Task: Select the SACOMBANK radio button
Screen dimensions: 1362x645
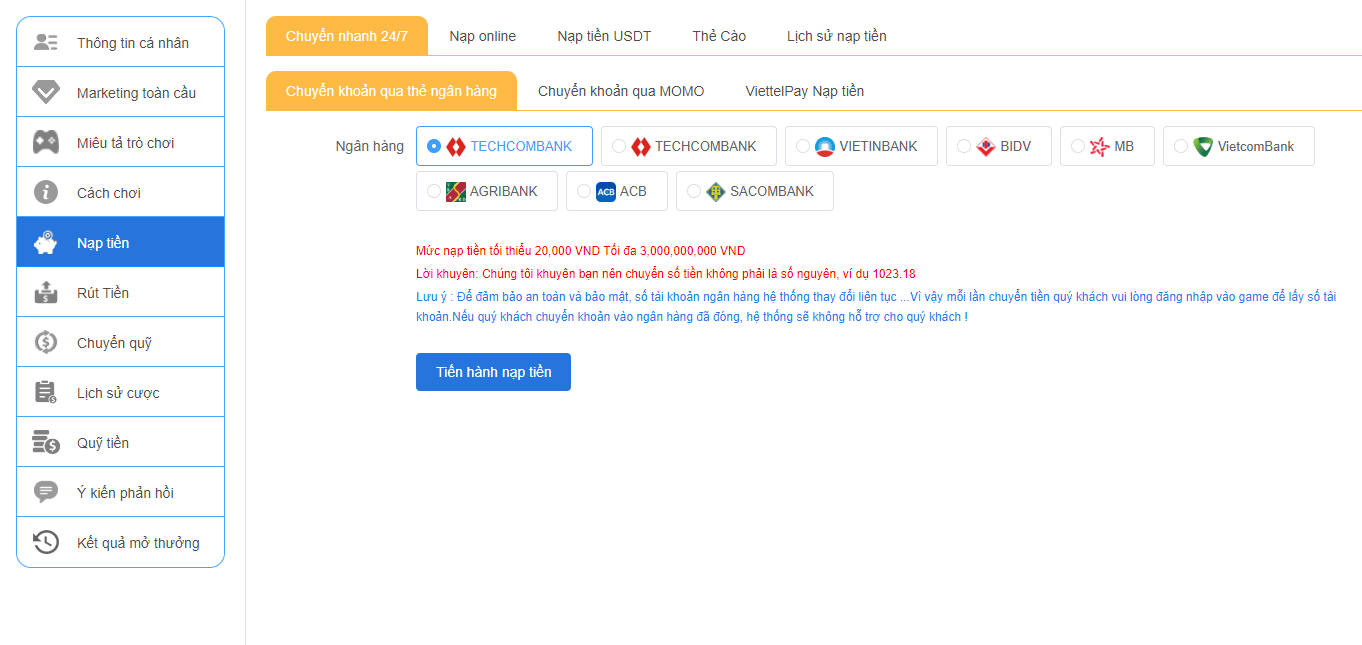Action: pyautogui.click(x=694, y=191)
